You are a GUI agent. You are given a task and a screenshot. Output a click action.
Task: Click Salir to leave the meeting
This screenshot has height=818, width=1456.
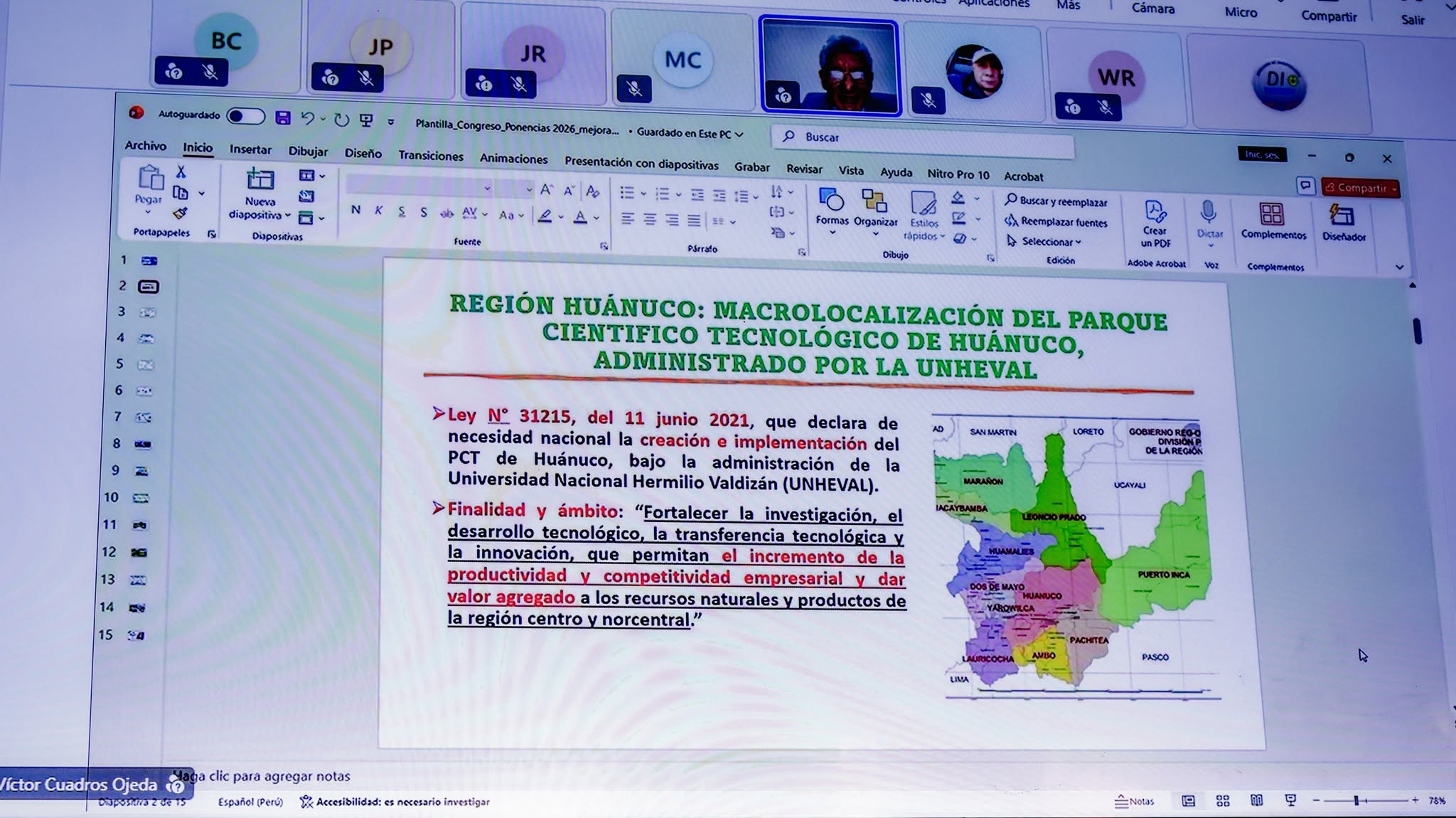click(x=1413, y=20)
